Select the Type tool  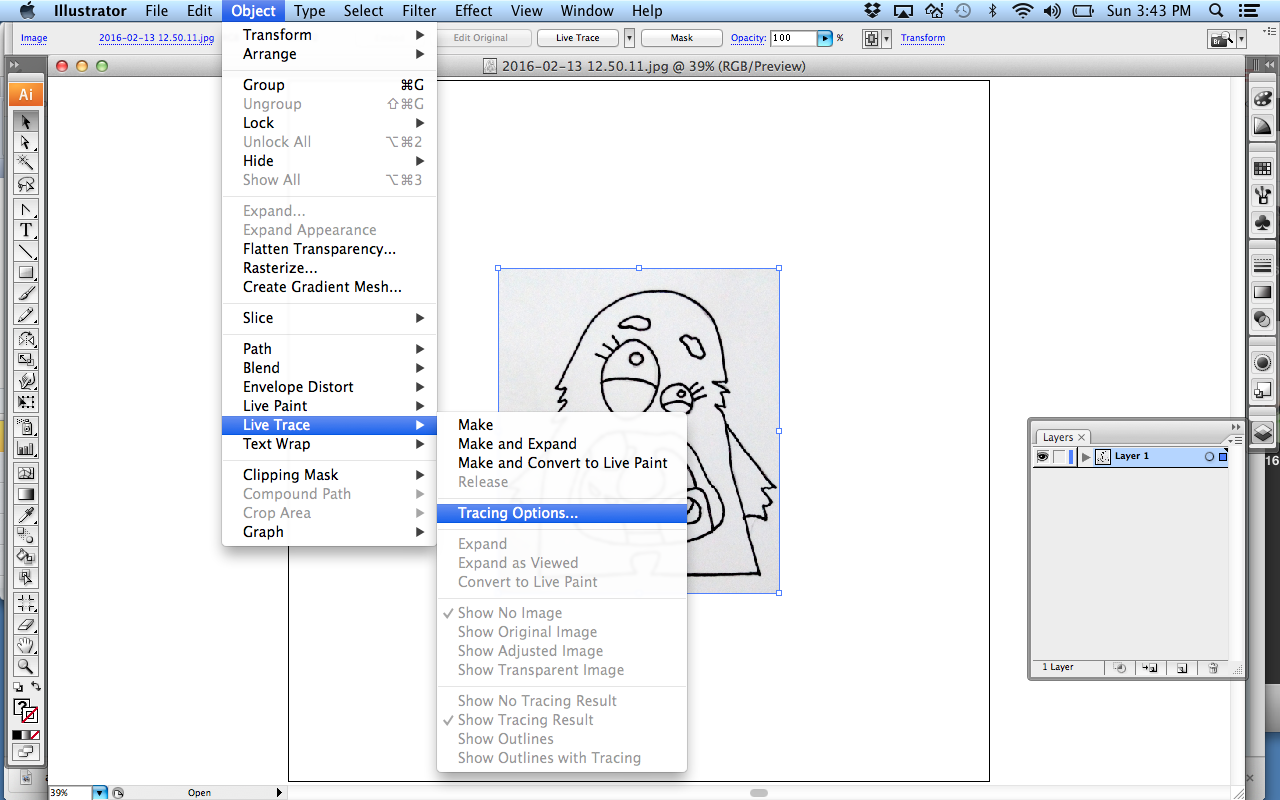26,231
